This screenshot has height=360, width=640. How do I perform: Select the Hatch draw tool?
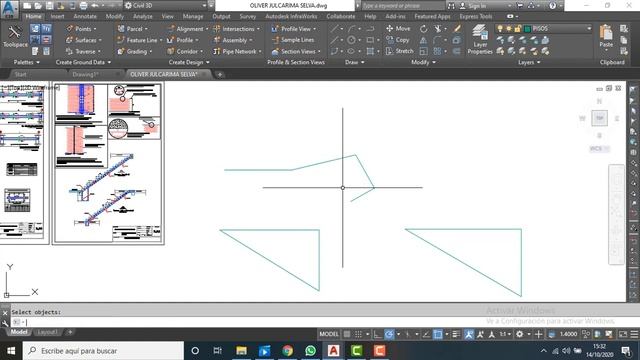tap(370, 51)
